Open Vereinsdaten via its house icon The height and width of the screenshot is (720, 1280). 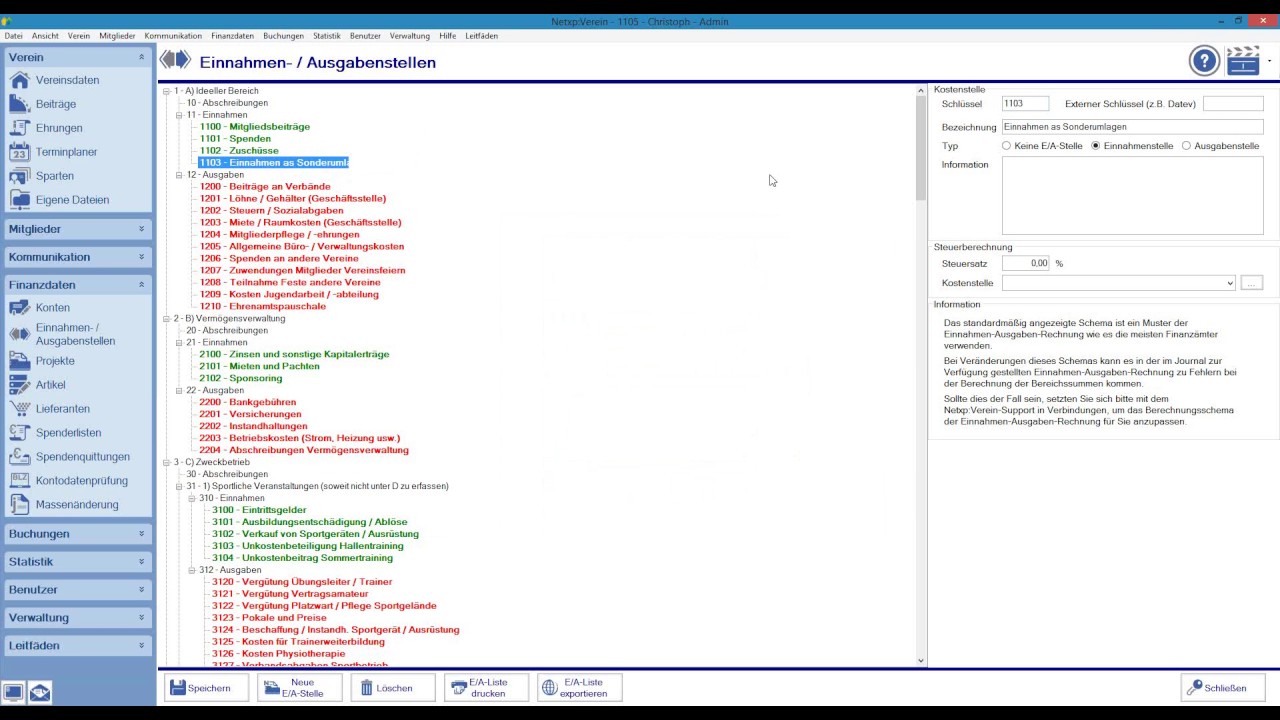tap(20, 80)
